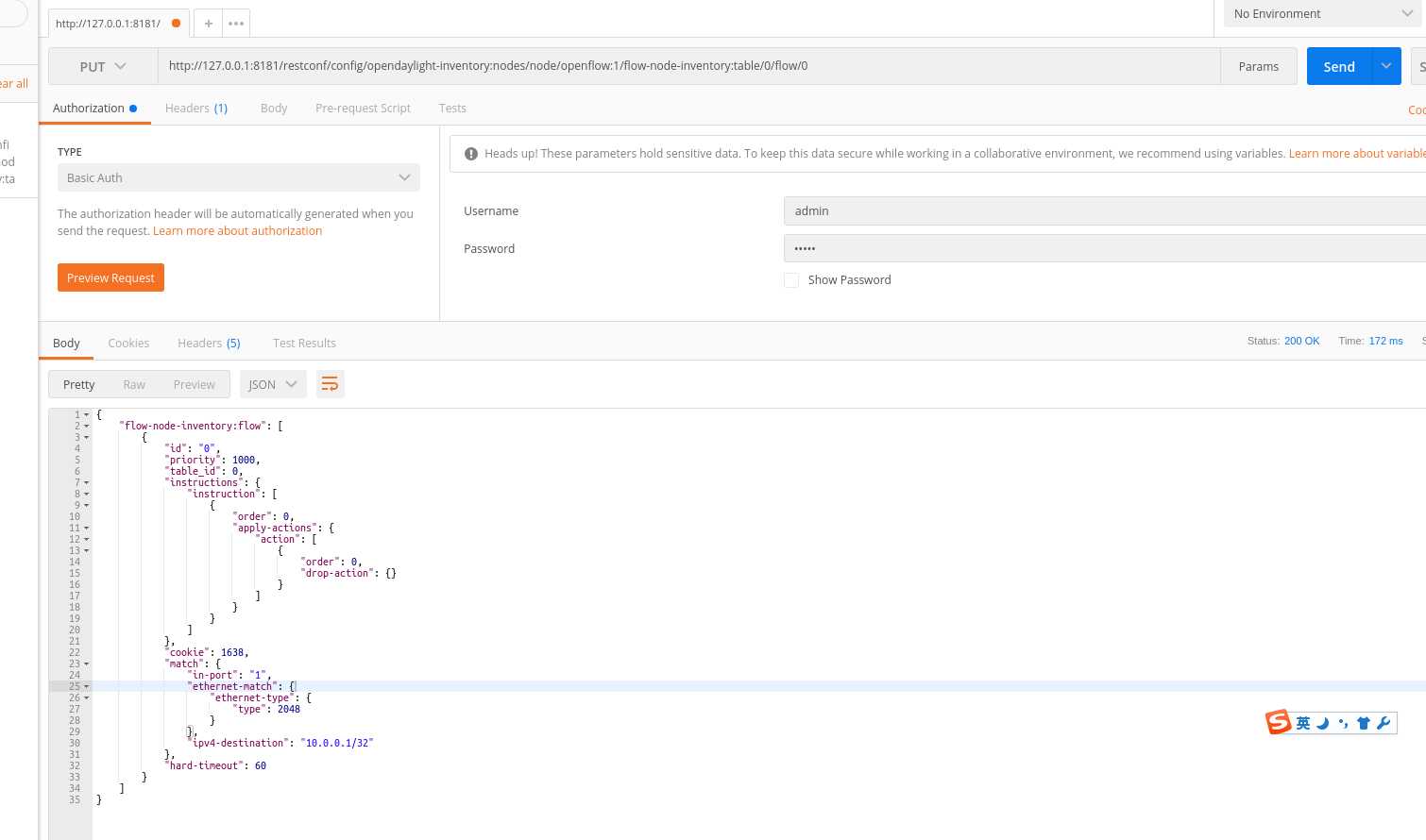Follow Learn more about authorization link
This screenshot has width=1426, height=840.
tap(237, 231)
